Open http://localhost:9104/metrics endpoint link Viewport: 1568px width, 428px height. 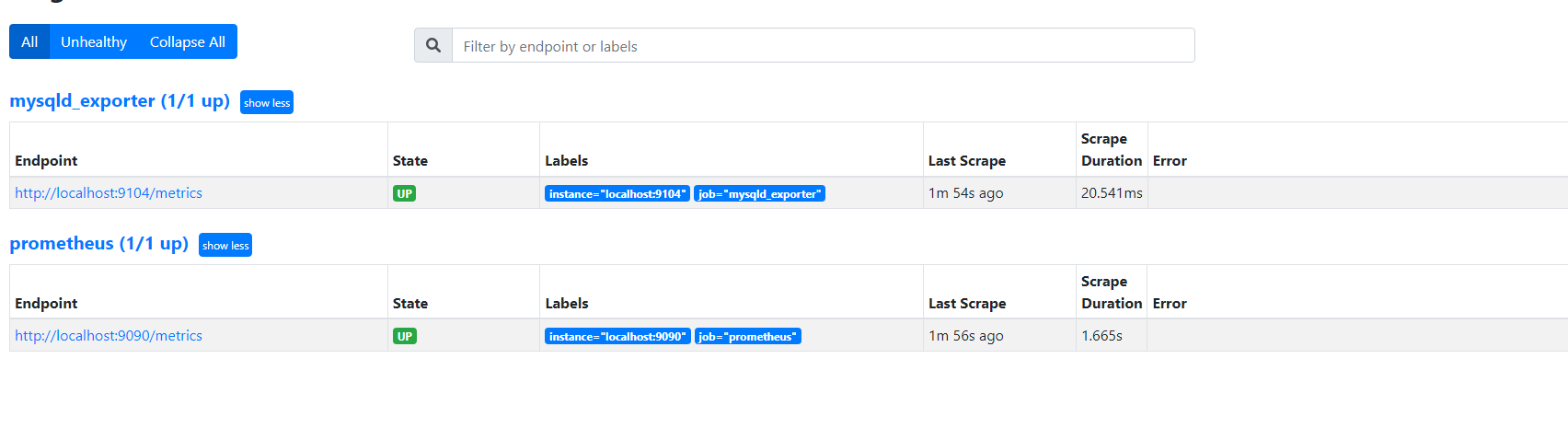(109, 193)
